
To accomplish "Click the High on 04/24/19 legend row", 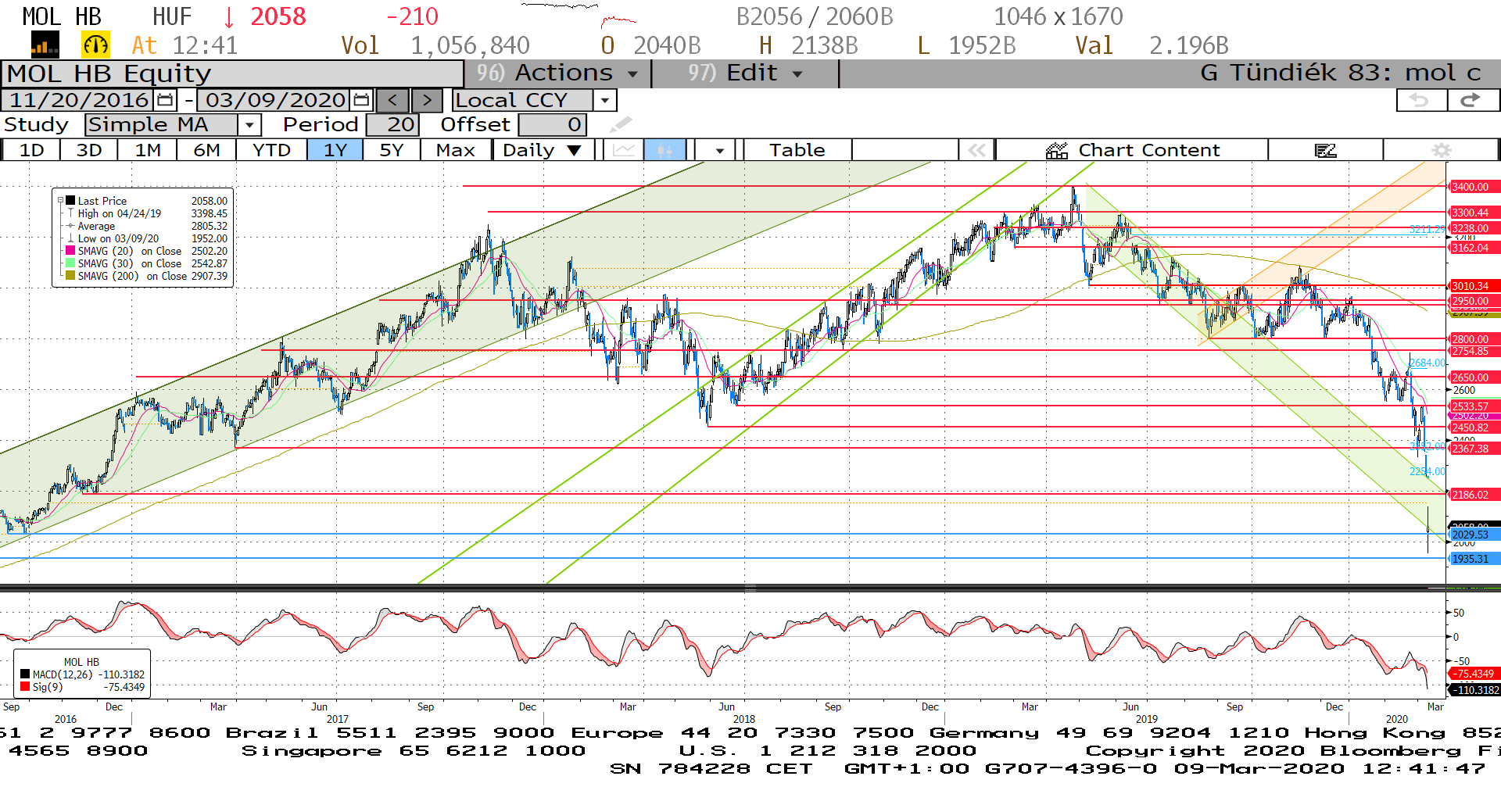I will 146,213.
